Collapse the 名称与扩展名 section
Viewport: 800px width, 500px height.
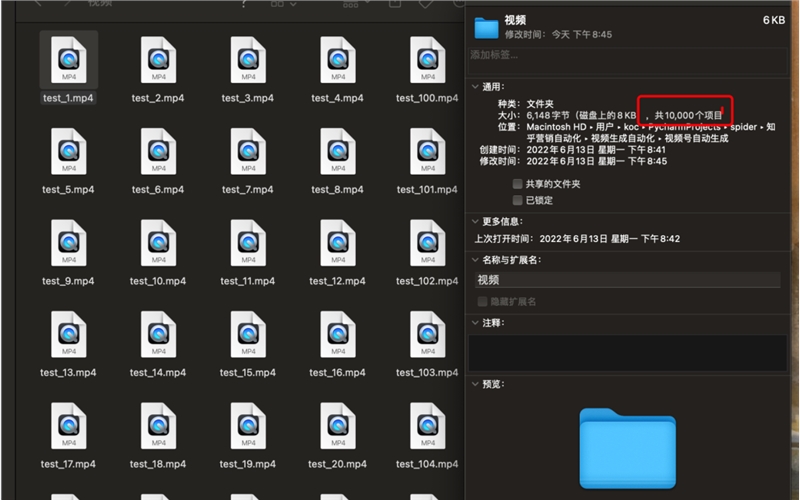point(474,260)
